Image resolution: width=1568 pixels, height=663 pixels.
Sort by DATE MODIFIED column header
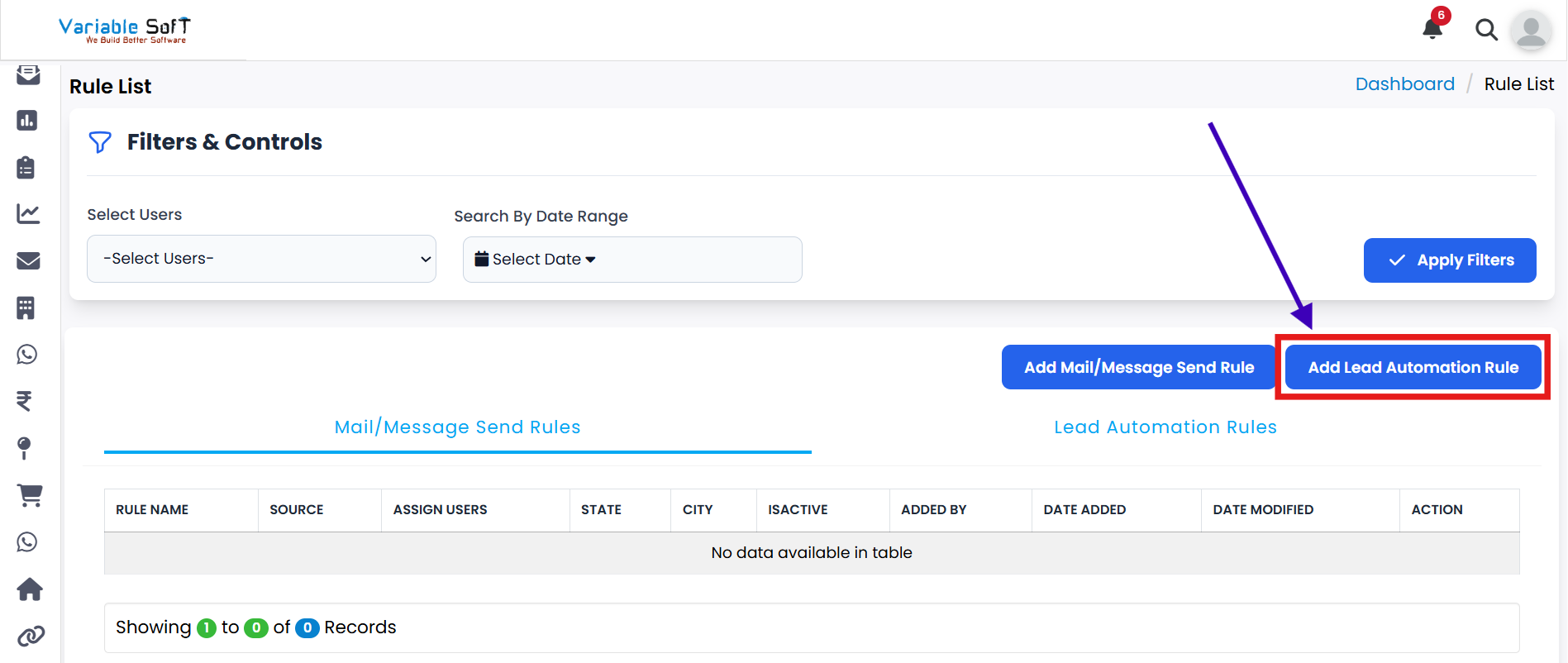(x=1300, y=510)
